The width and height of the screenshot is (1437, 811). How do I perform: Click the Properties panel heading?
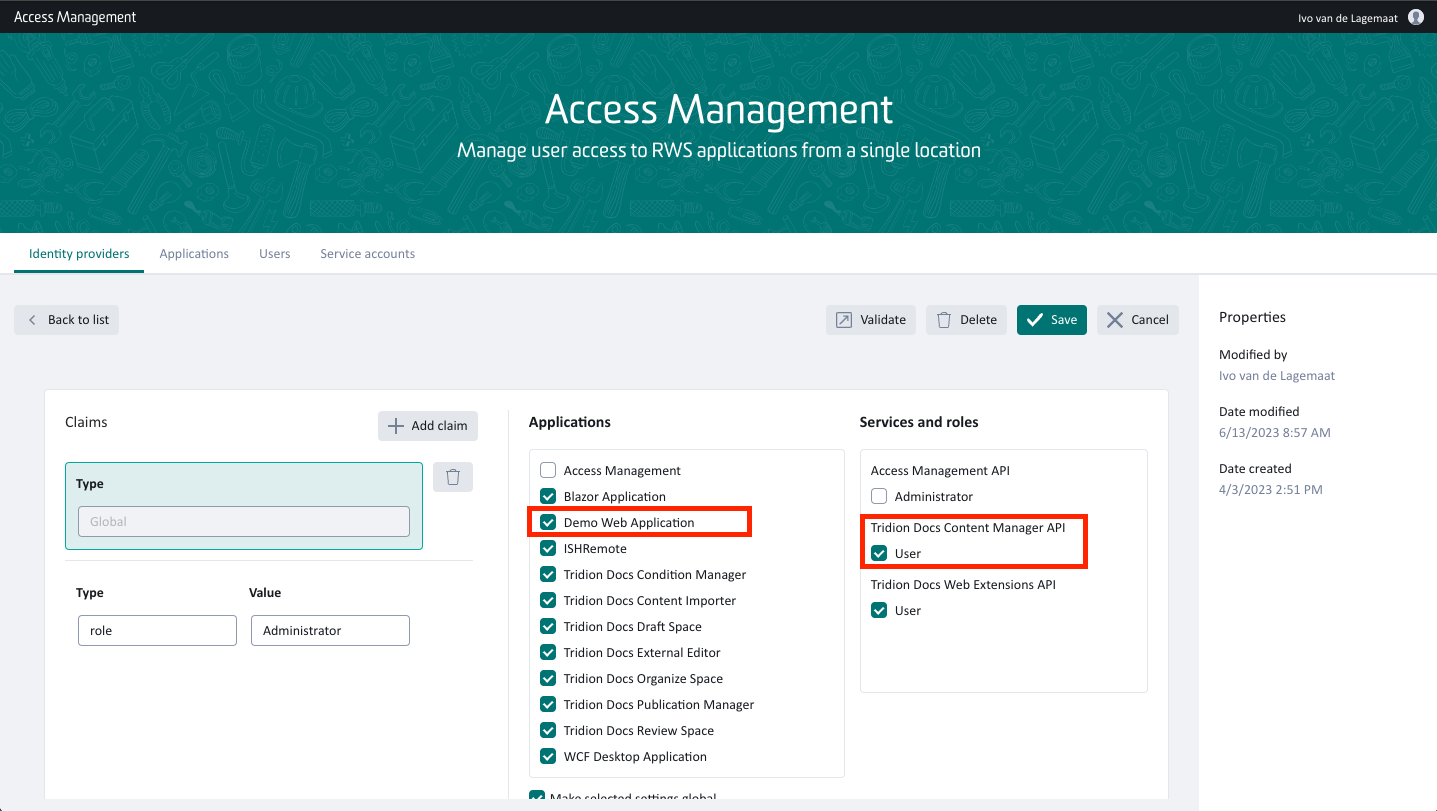[1252, 317]
